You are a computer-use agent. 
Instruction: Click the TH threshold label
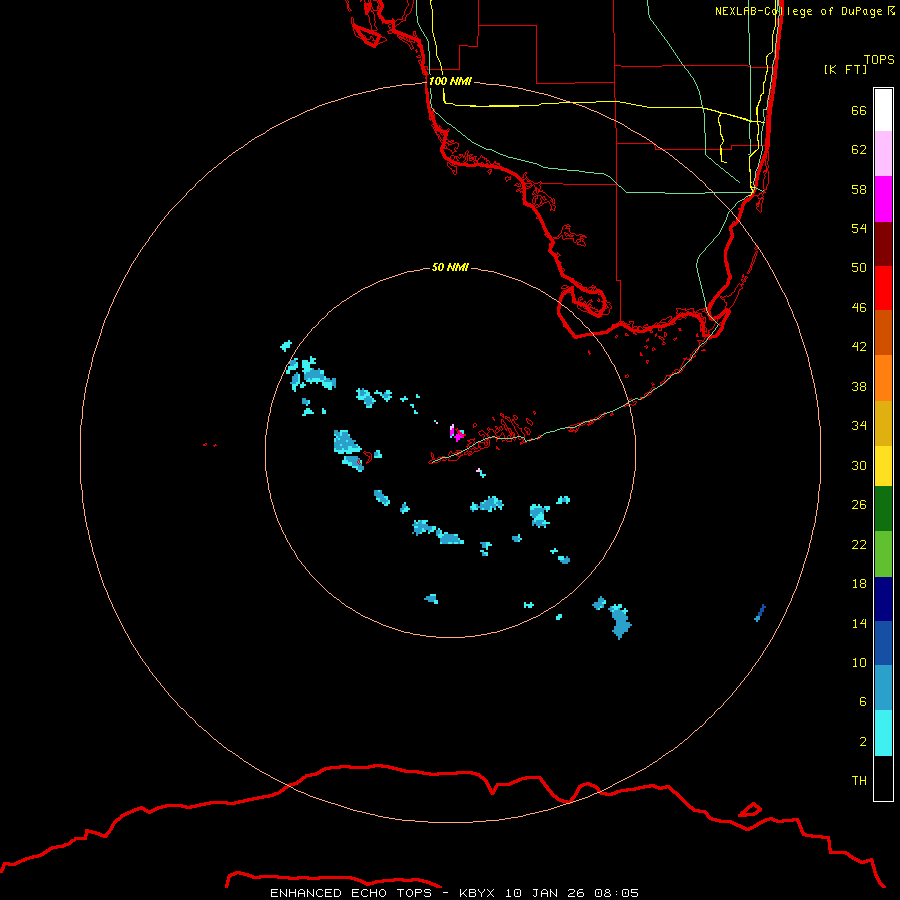pos(859,781)
